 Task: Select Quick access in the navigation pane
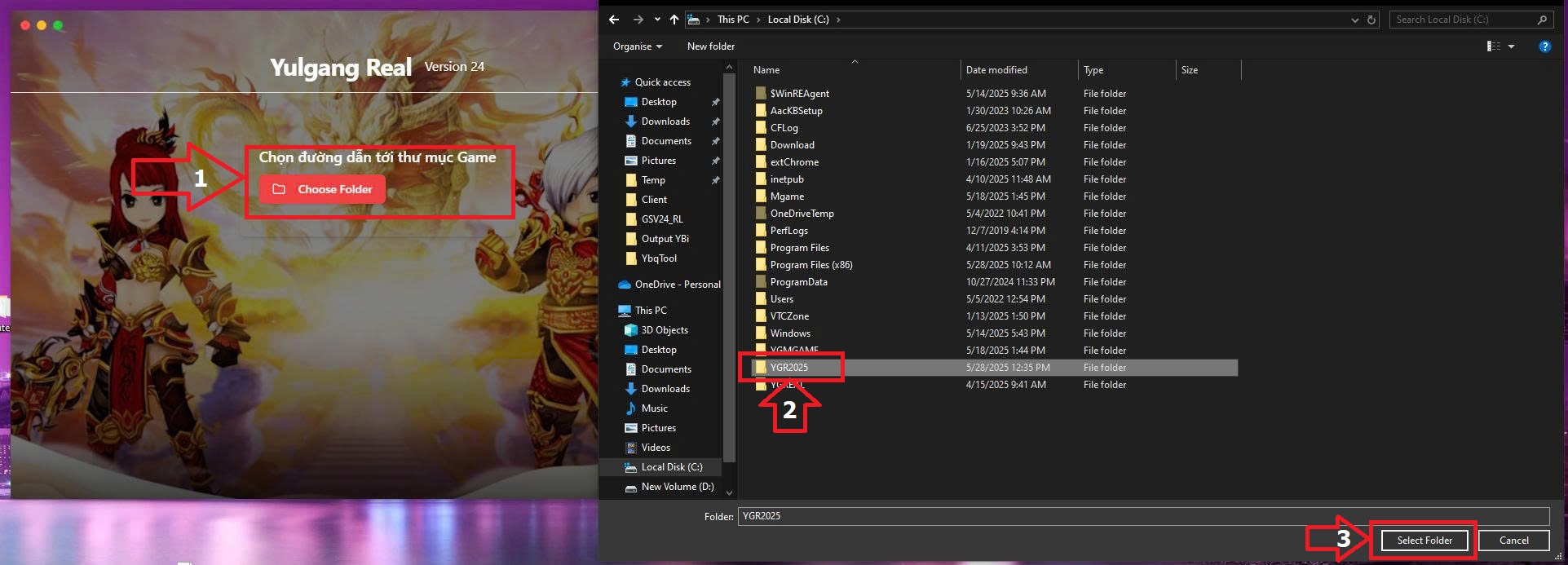(662, 82)
